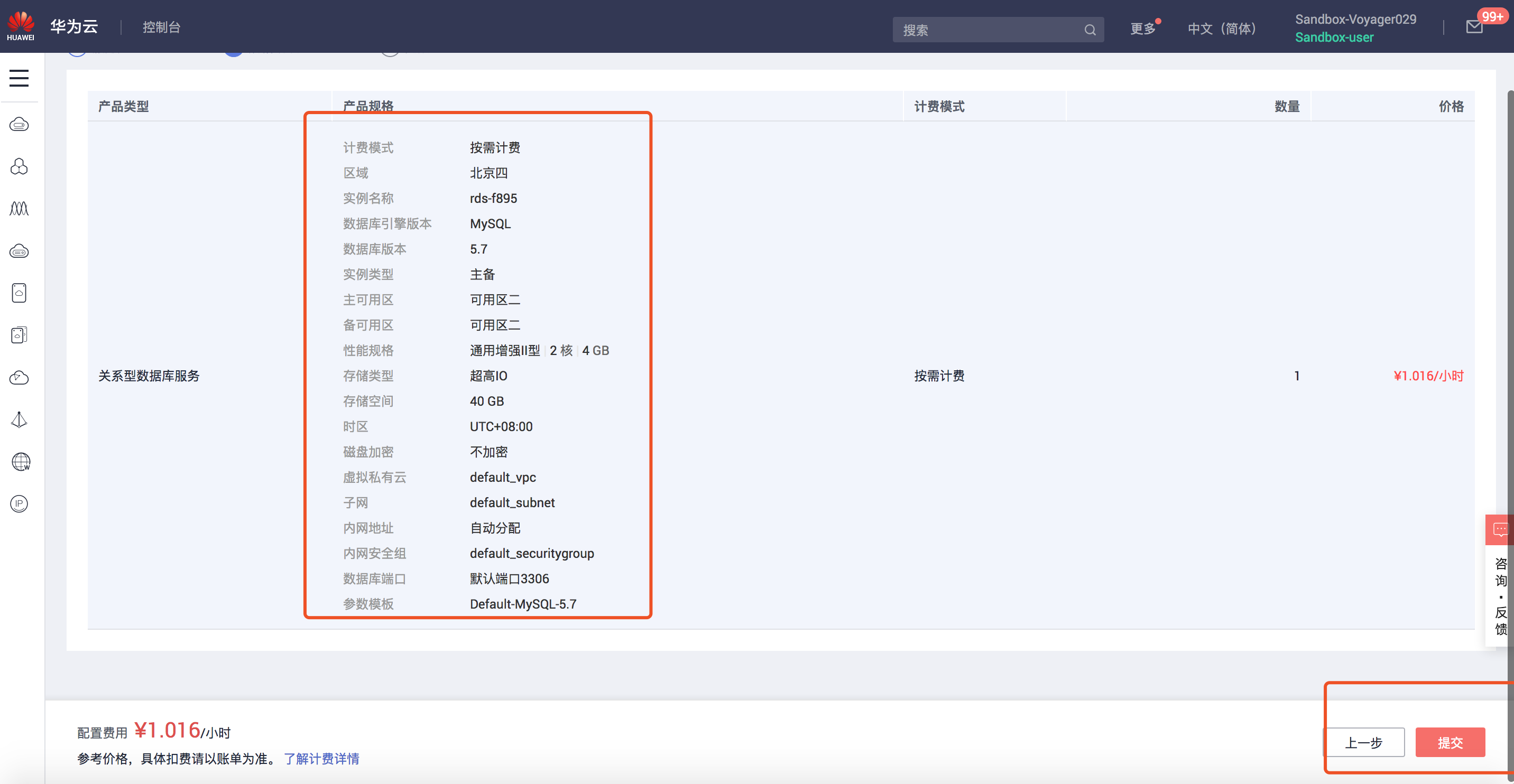Open the sidebar navigation hamburger icon
Viewport: 1514px width, 784px height.
tap(20, 78)
